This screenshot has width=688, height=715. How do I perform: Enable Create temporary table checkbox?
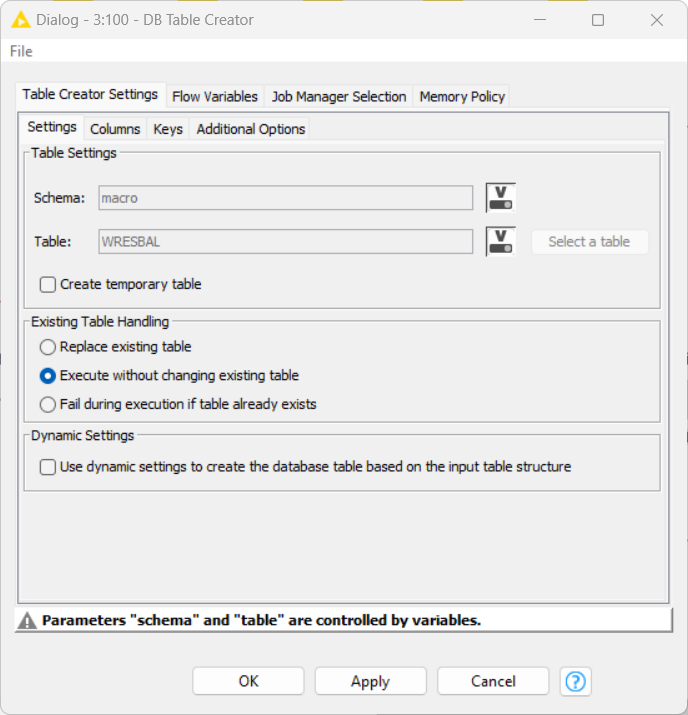click(x=48, y=284)
